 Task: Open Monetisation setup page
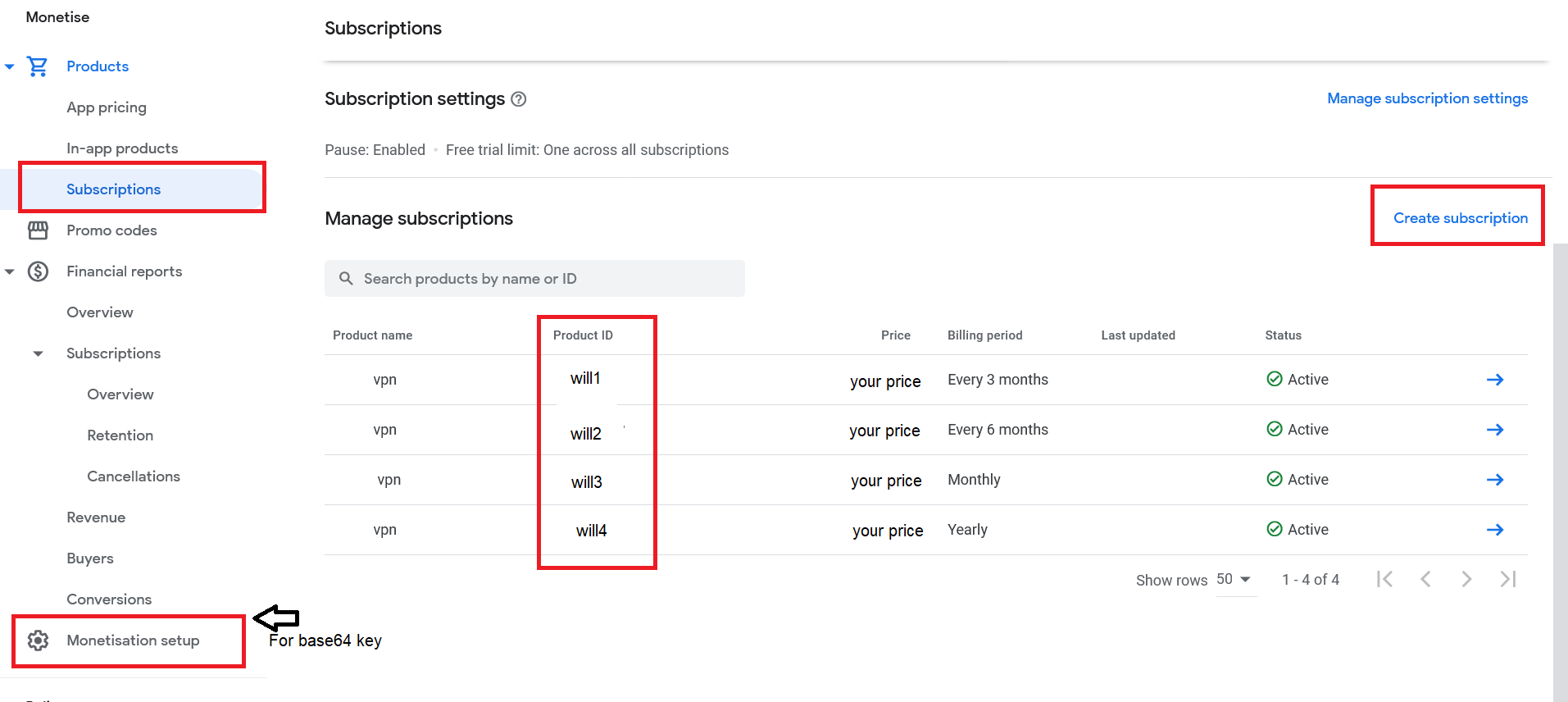point(133,640)
